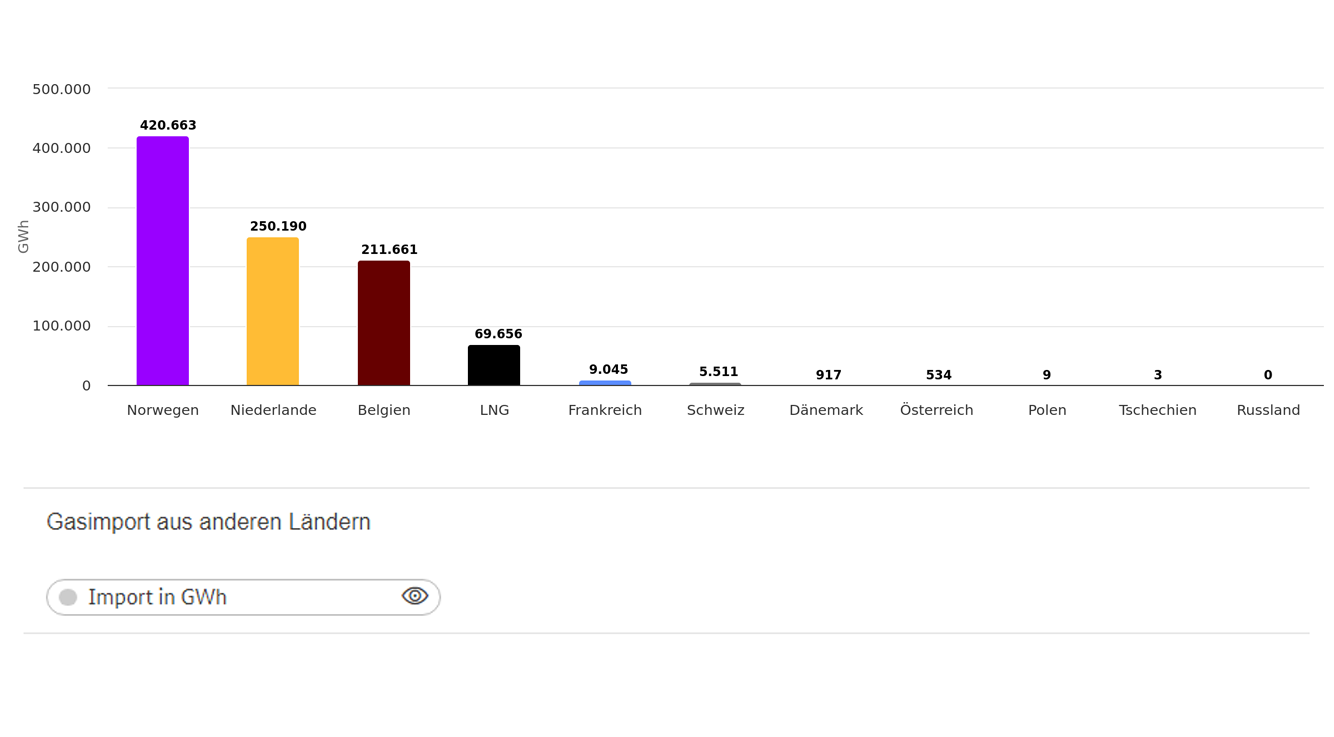Click the value label 250.190

[278, 226]
